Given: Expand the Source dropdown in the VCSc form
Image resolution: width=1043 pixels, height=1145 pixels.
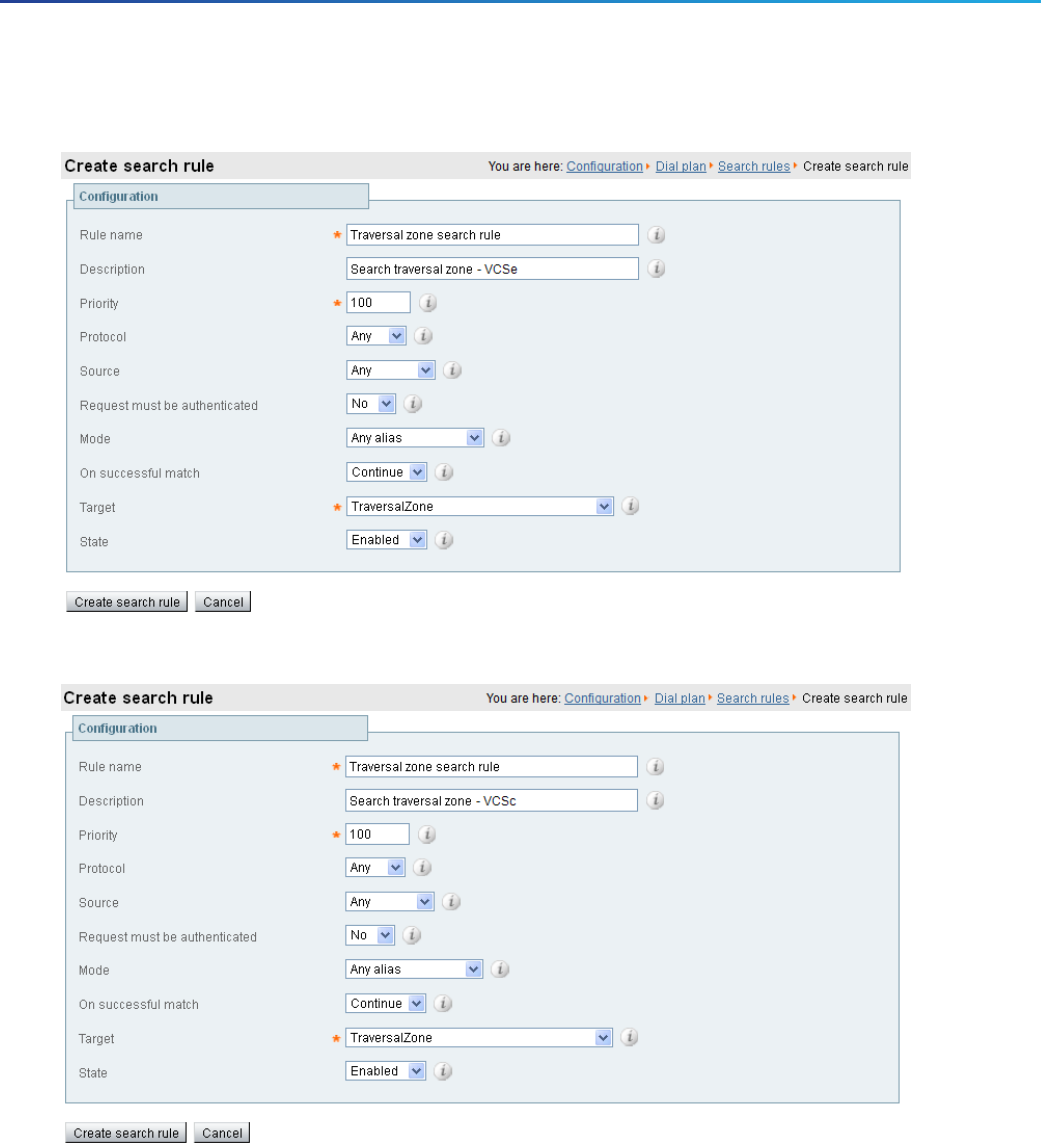Looking at the screenshot, I should (390, 902).
